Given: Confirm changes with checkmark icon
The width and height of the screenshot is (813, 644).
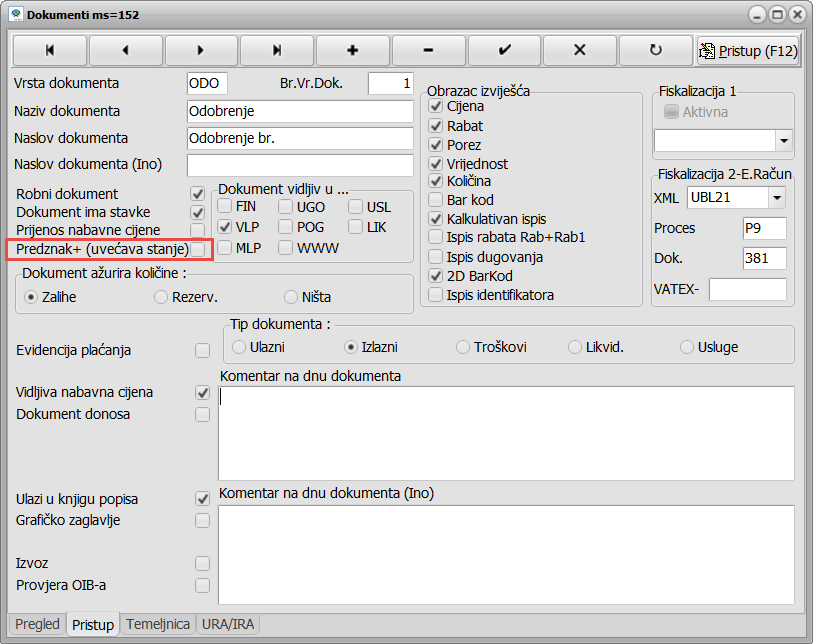Looking at the screenshot, I should point(504,49).
